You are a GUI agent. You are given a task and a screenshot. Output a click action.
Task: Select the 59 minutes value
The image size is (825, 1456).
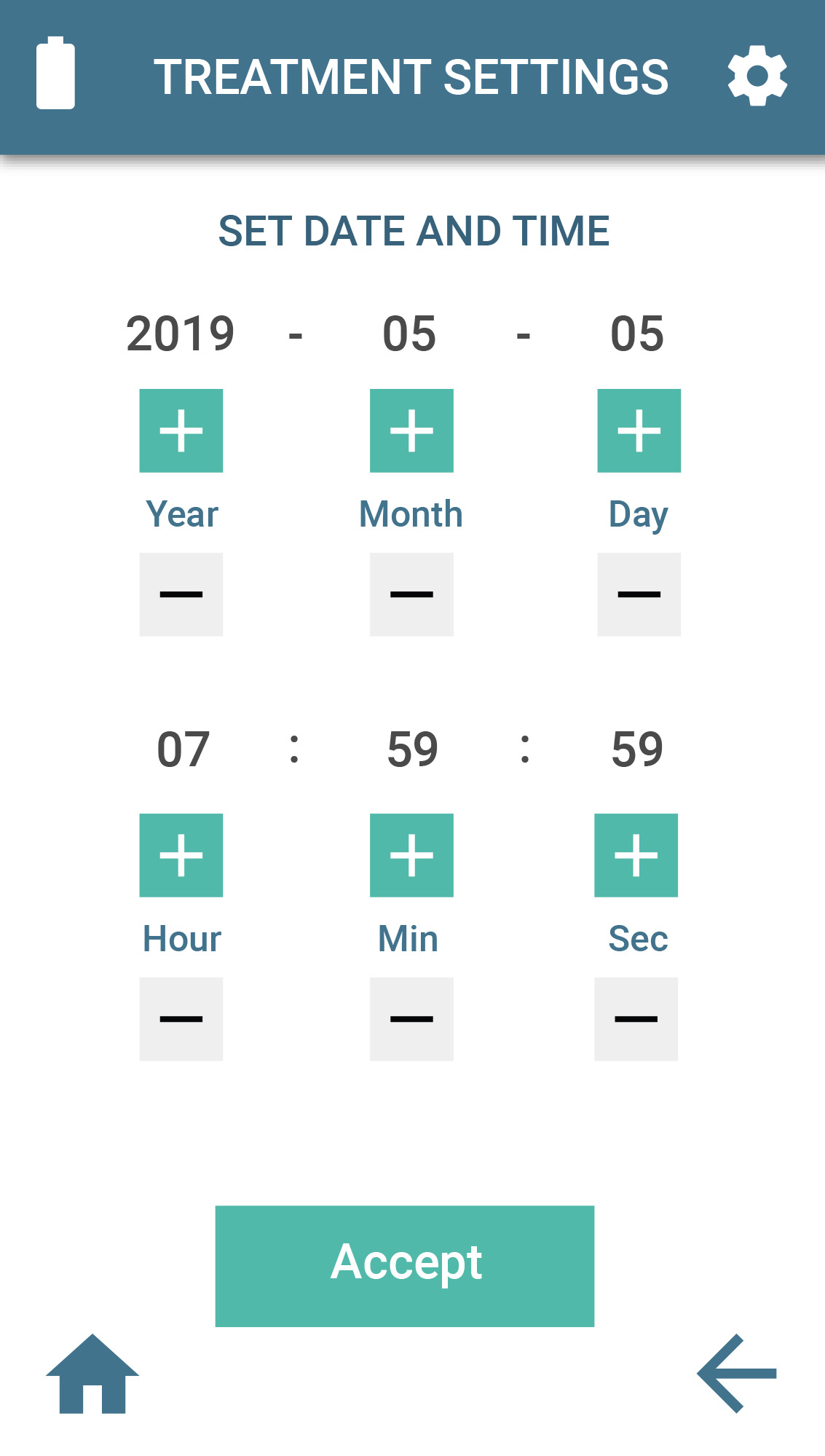point(412,749)
